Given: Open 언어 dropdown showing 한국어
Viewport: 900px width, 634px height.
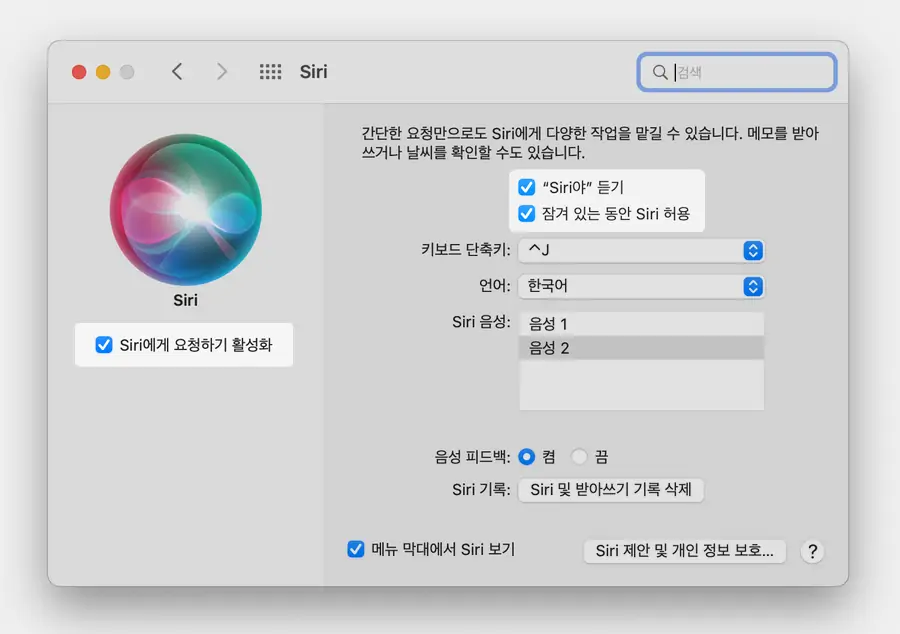Looking at the screenshot, I should [x=641, y=286].
